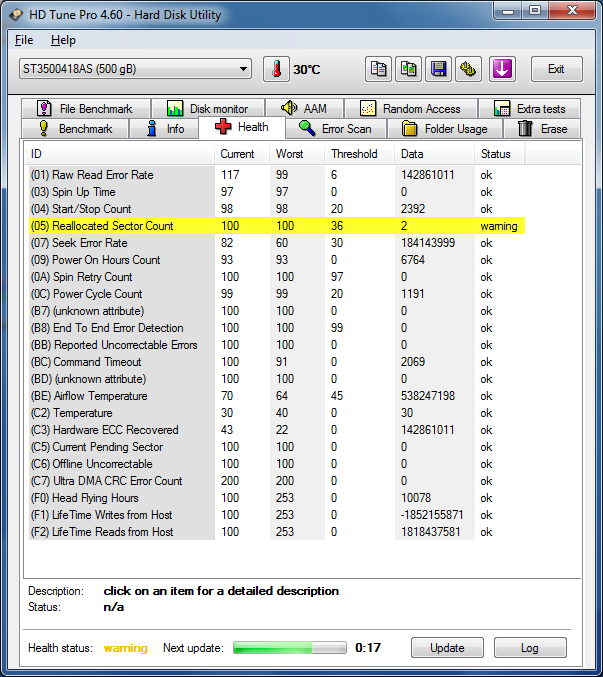Image resolution: width=603 pixels, height=677 pixels.
Task: Select Raw Read Error Rate row
Action: (x=277, y=175)
